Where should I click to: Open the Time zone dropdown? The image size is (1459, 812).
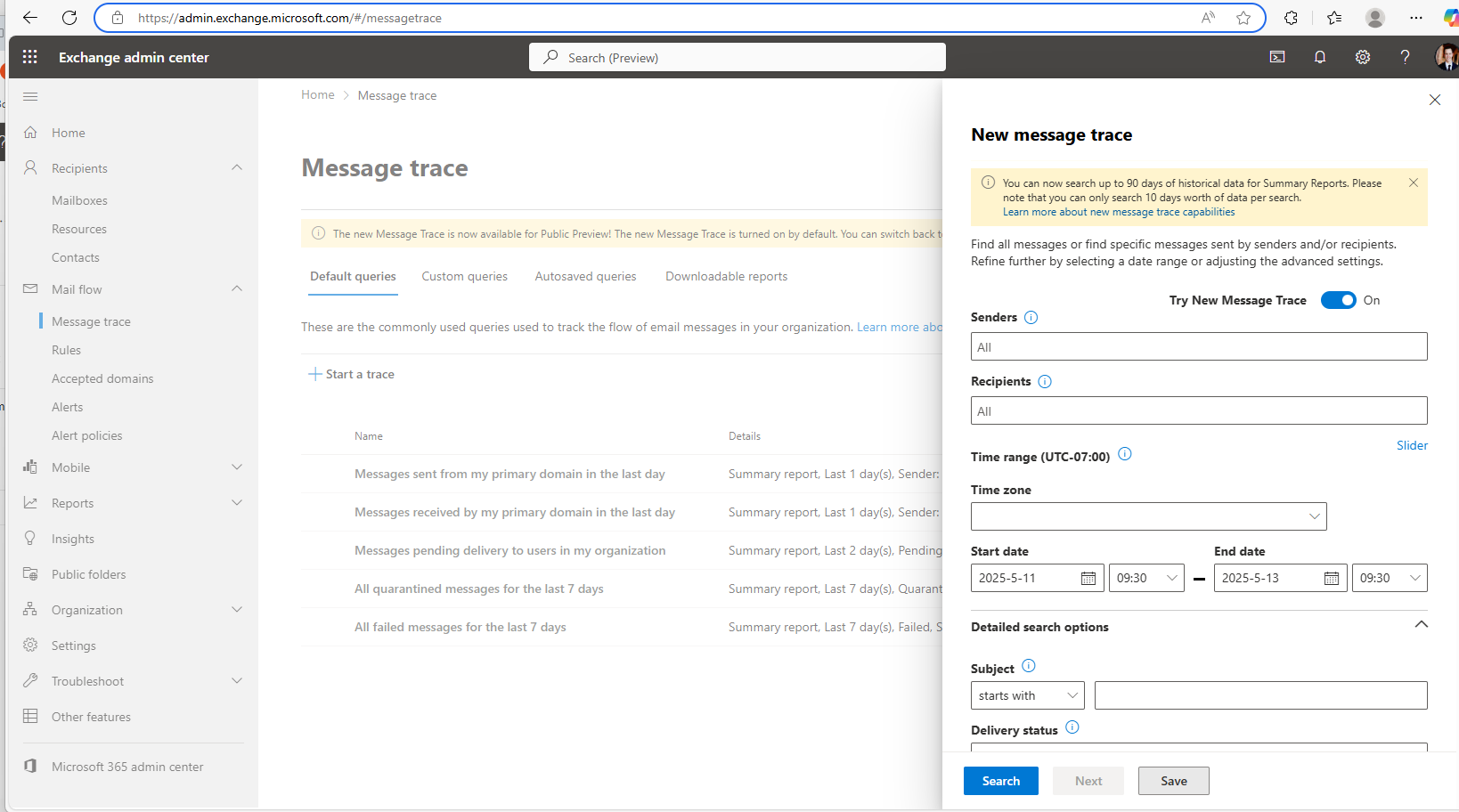pyautogui.click(x=1148, y=516)
